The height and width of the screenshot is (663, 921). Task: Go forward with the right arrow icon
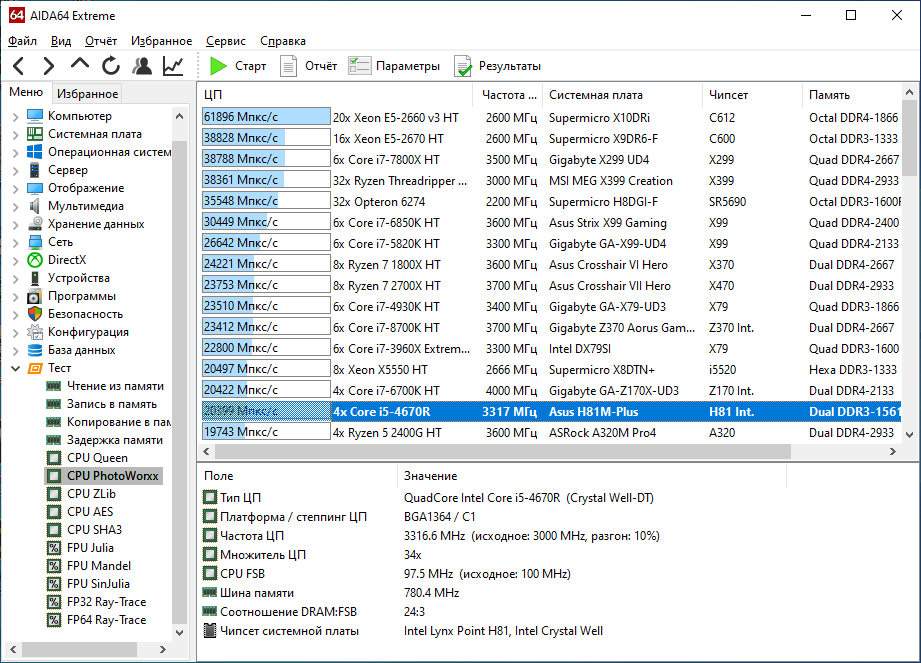tap(49, 66)
